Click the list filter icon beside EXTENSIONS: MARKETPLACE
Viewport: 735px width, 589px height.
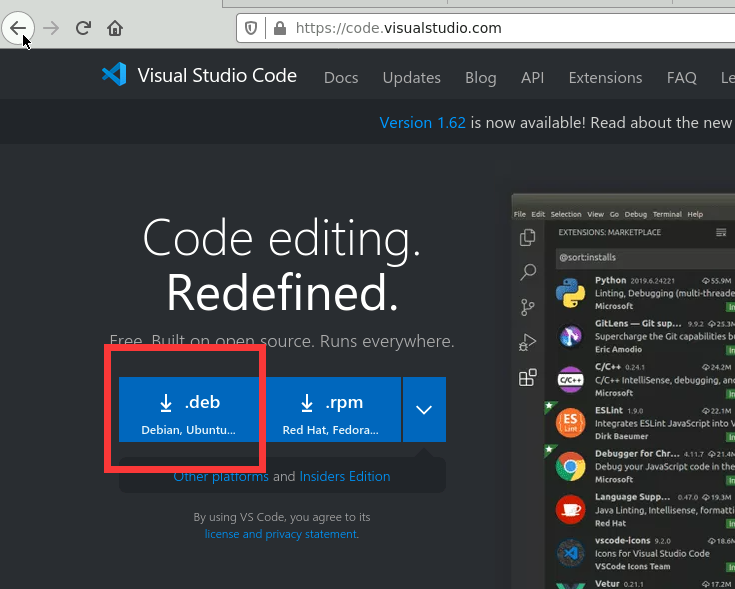tap(721, 232)
